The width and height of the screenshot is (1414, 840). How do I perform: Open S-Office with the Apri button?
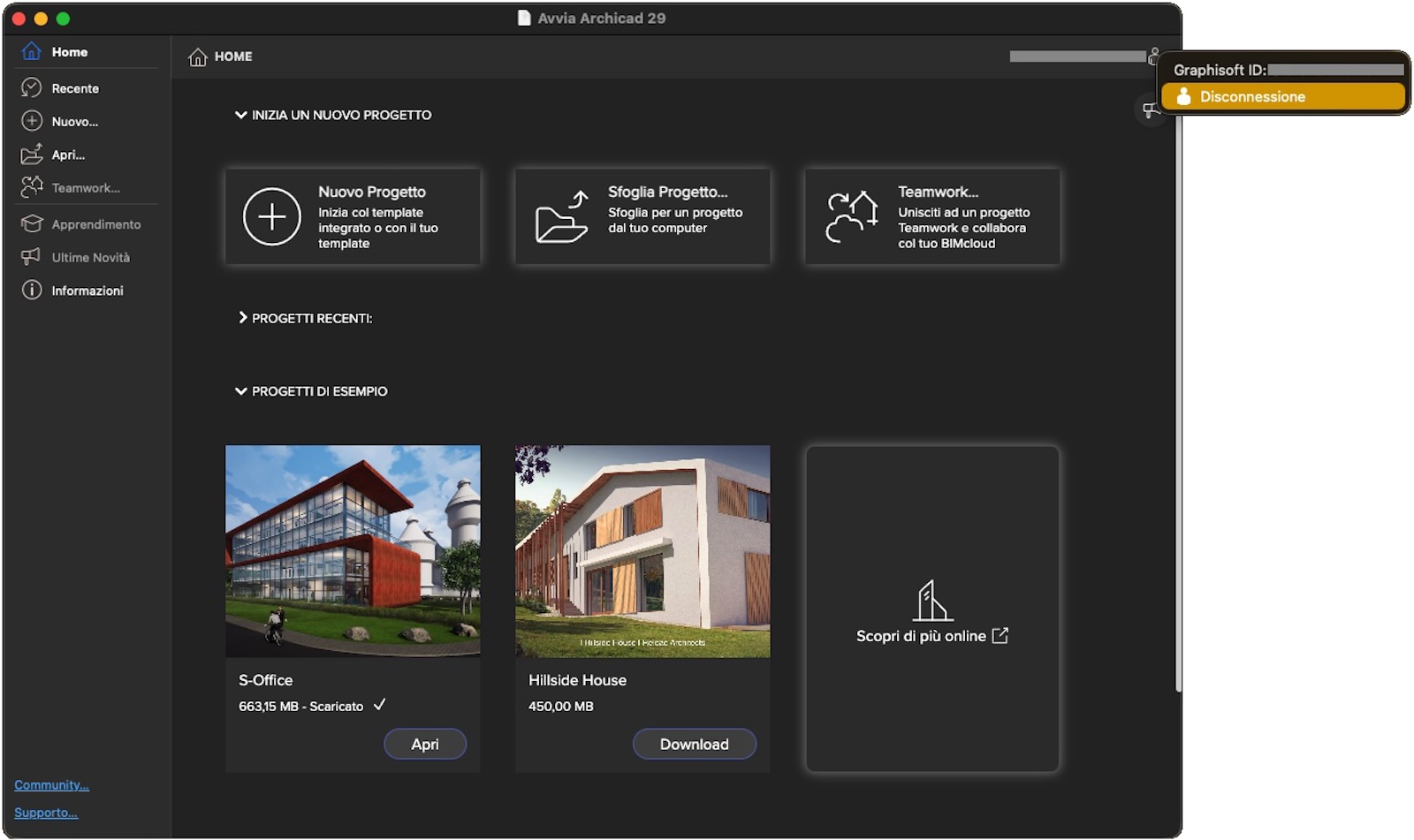click(x=425, y=744)
